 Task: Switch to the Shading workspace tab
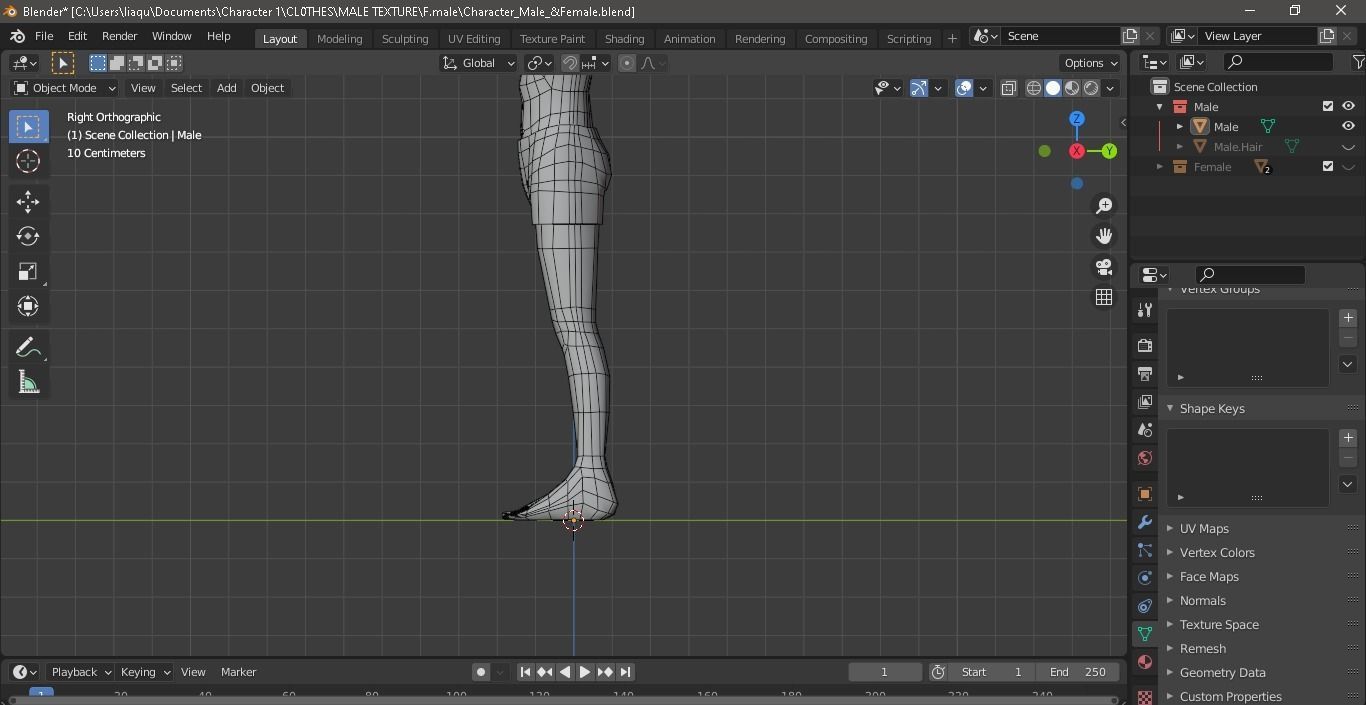click(624, 39)
